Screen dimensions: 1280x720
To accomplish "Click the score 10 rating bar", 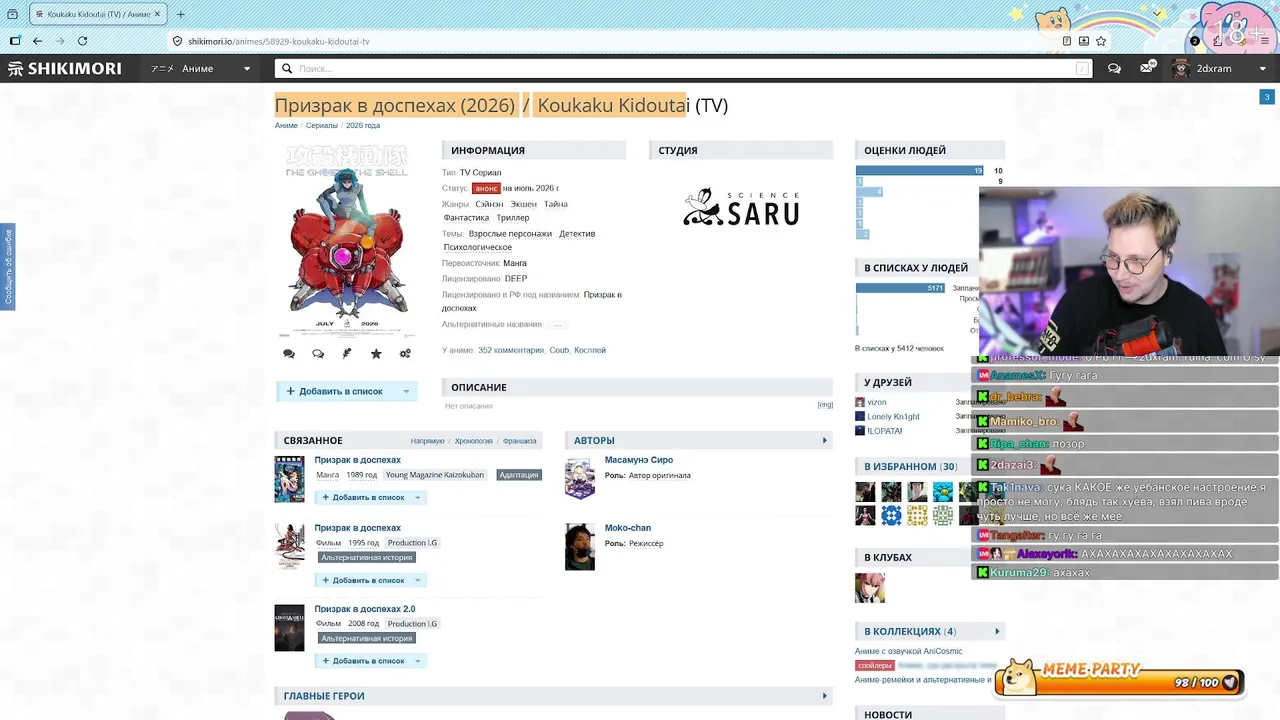I will [x=920, y=171].
